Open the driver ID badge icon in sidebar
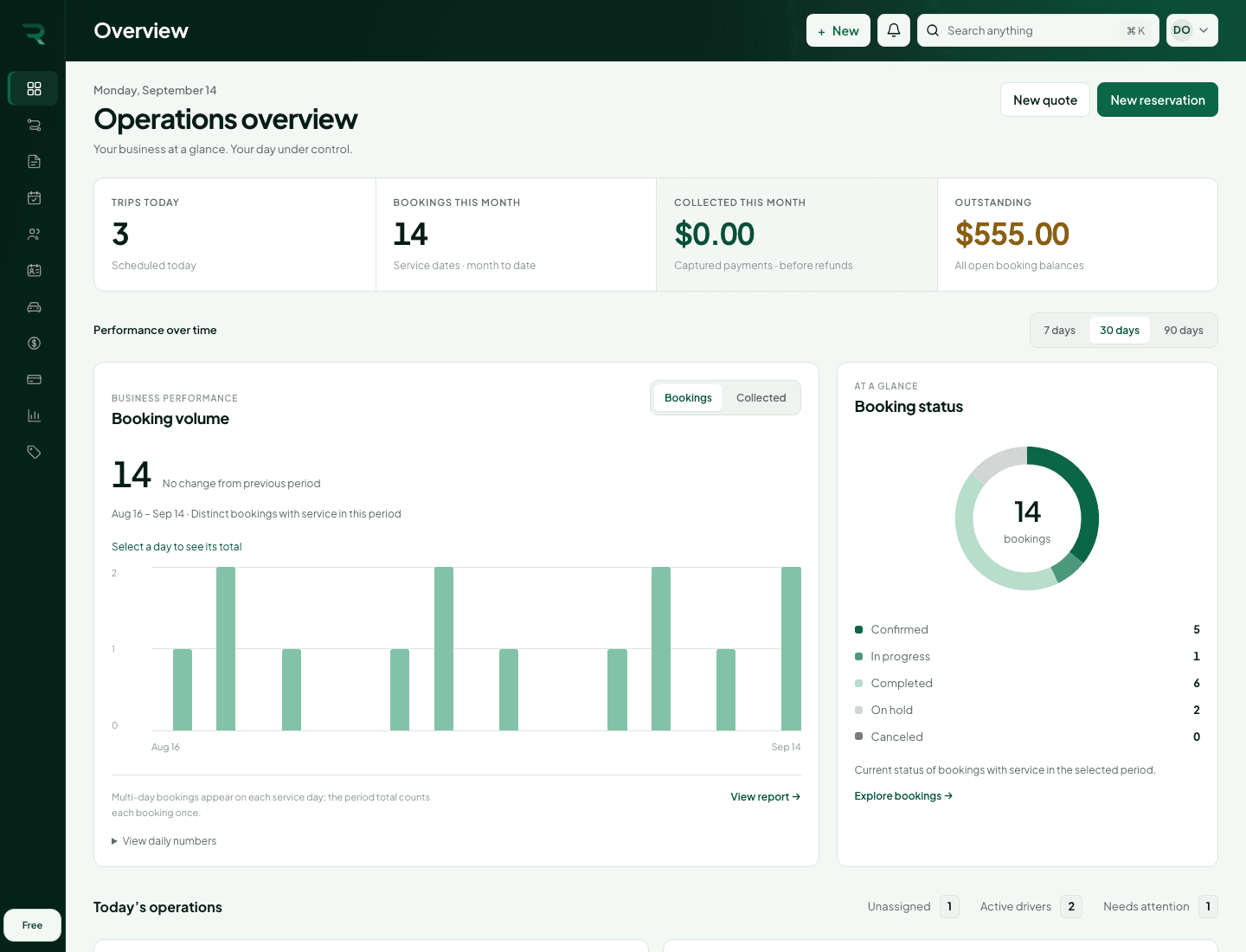Image resolution: width=1246 pixels, height=952 pixels. click(x=34, y=270)
